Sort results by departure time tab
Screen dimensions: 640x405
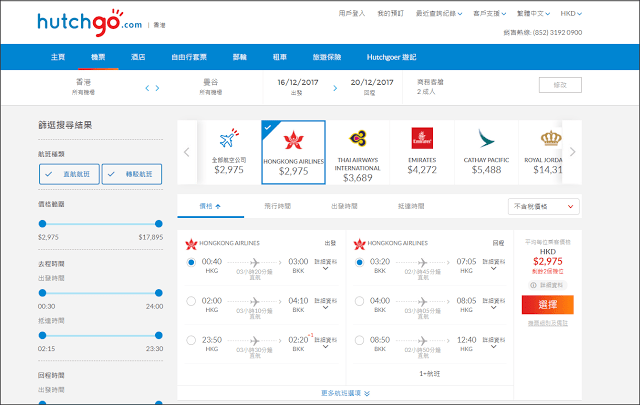344,206
